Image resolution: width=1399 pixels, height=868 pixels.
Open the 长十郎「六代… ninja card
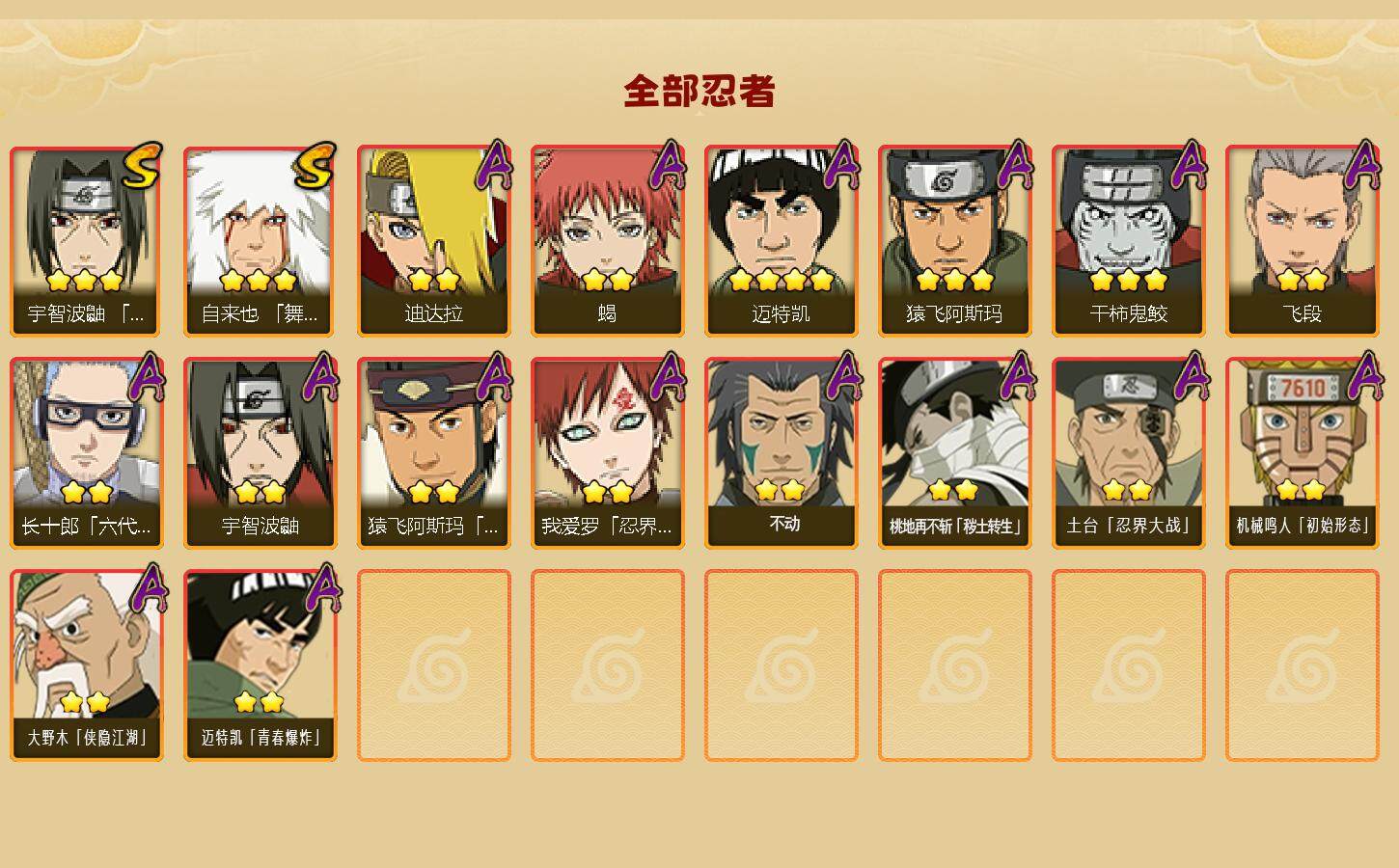click(x=87, y=453)
